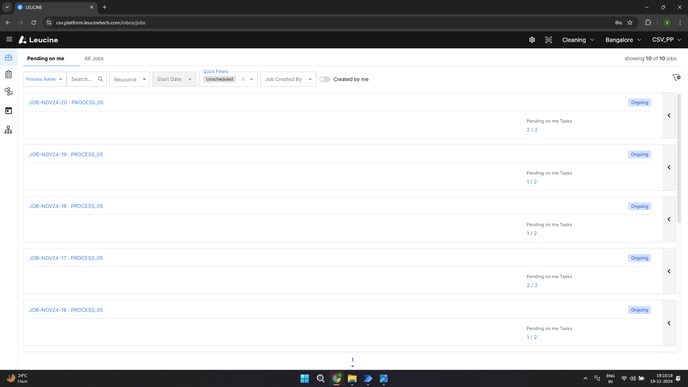Click the Unscheduled filter chip

tap(219, 79)
